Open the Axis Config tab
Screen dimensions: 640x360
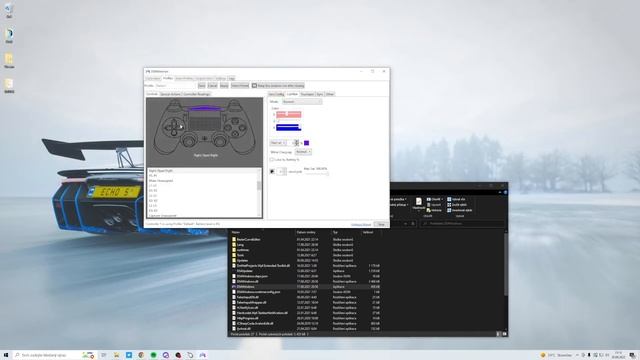point(276,94)
